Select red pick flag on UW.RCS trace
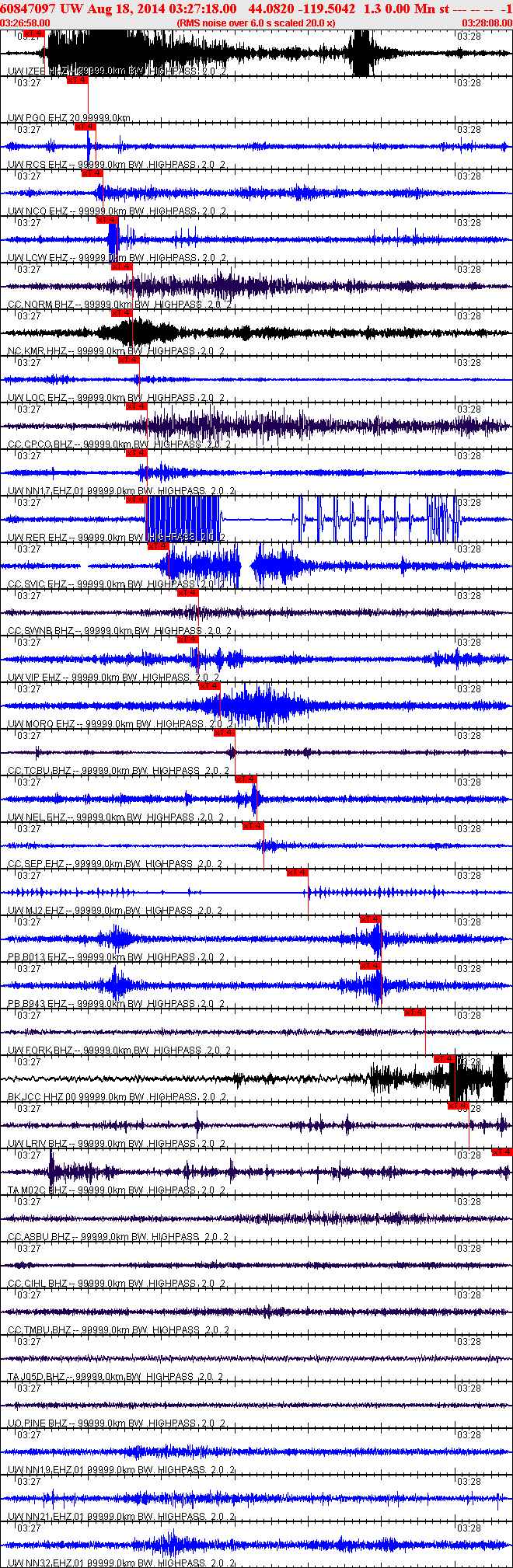This screenshot has width=513, height=1568. coord(85,127)
